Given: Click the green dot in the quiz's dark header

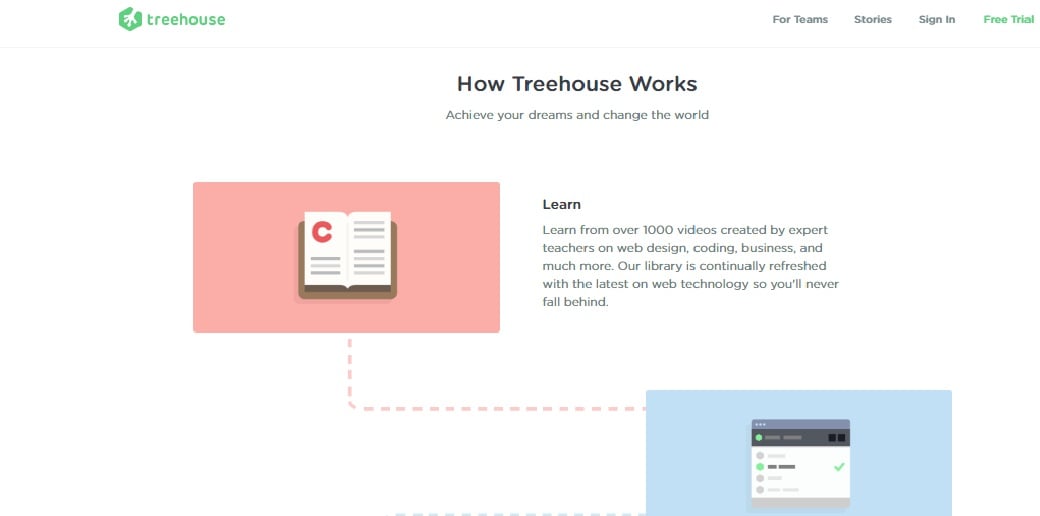Looking at the screenshot, I should click(759, 437).
